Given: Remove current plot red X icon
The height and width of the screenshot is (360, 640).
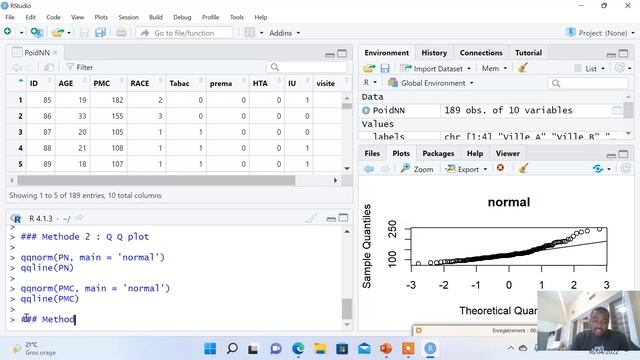Looking at the screenshot, I should [x=500, y=168].
